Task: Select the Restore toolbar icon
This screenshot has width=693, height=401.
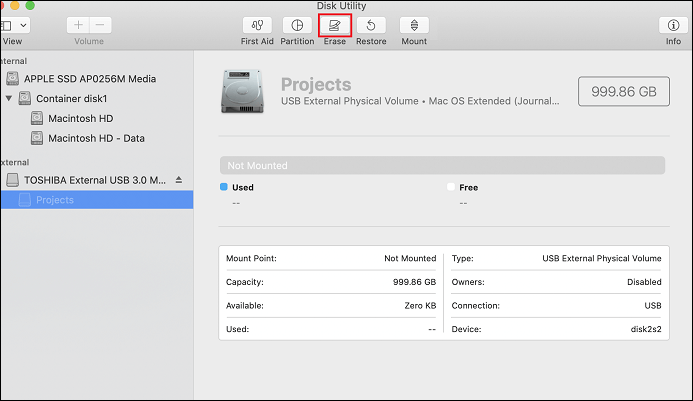Action: point(371,25)
